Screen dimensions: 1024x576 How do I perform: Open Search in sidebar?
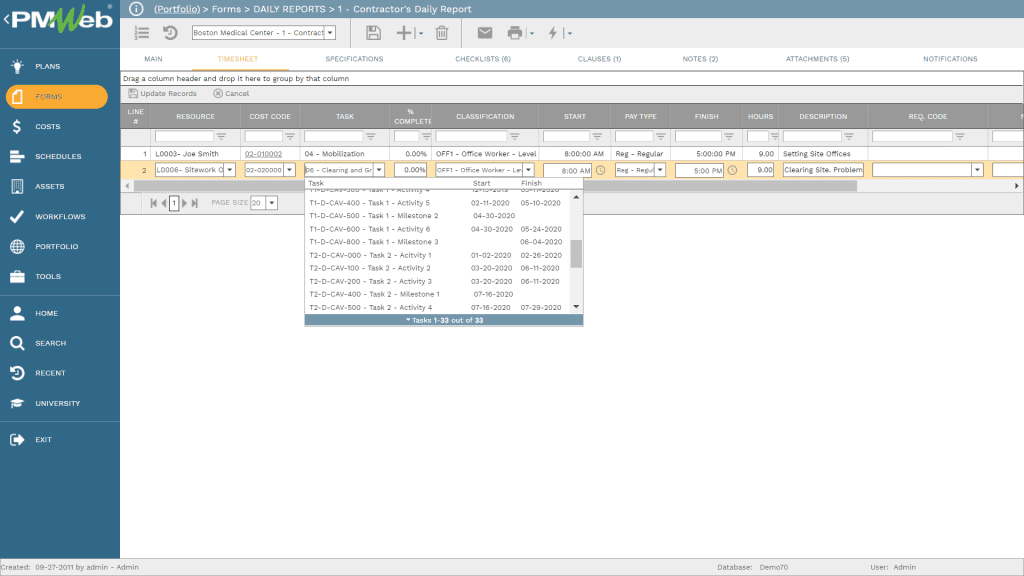(x=50, y=344)
